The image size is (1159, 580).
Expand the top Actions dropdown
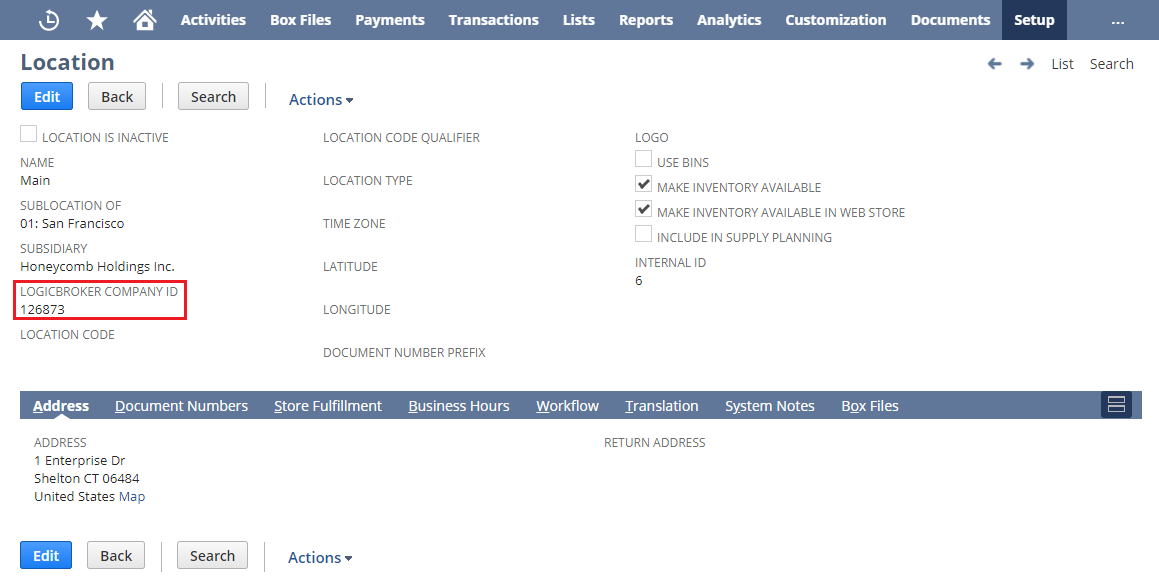321,99
